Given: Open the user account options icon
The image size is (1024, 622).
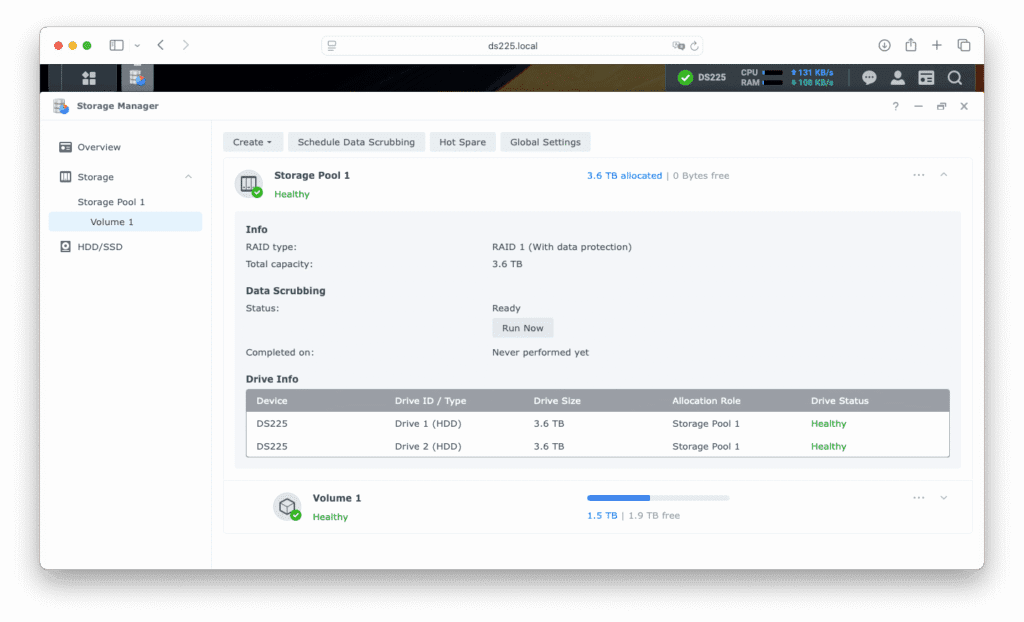Looking at the screenshot, I should coord(898,78).
